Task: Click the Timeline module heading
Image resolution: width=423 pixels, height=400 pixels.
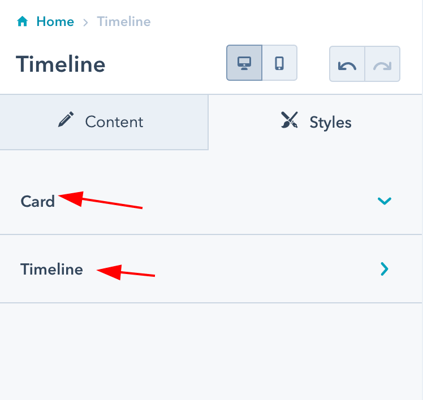Action: (x=61, y=64)
